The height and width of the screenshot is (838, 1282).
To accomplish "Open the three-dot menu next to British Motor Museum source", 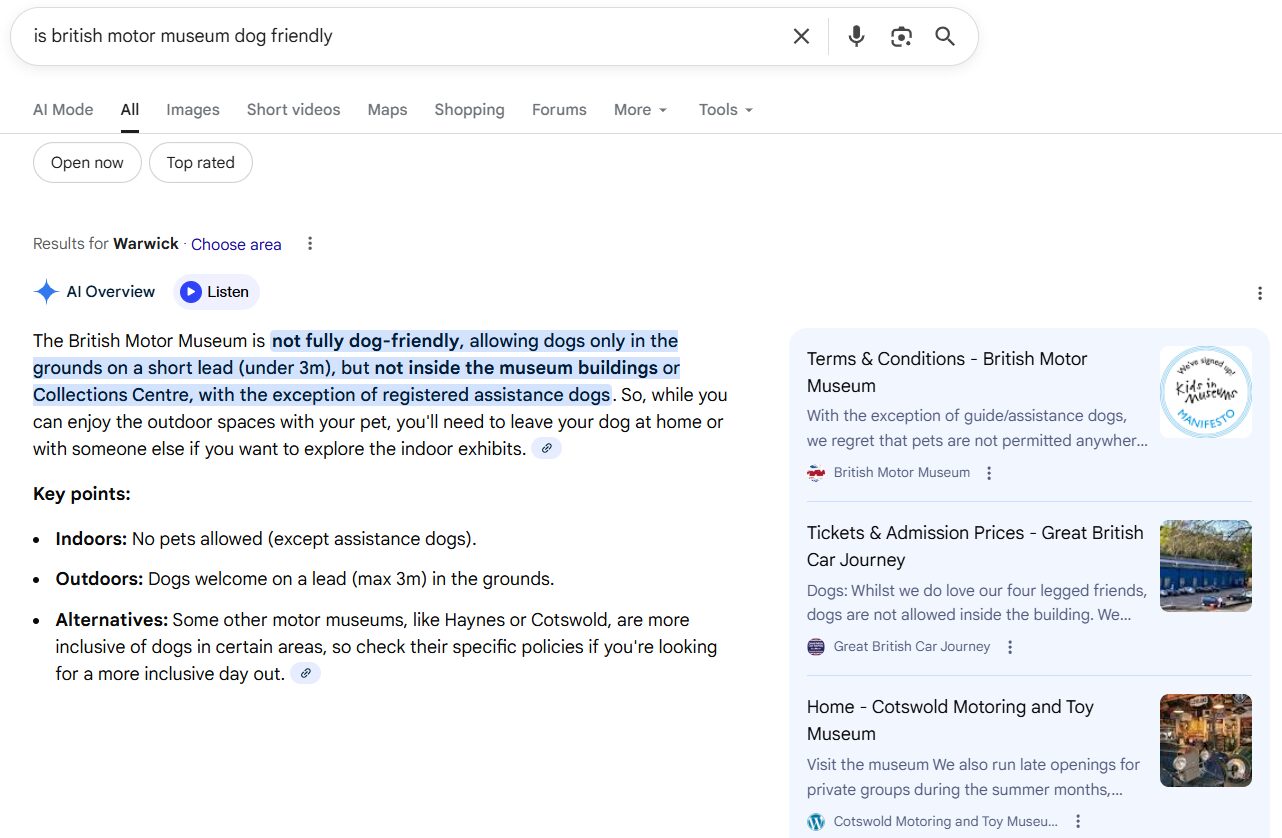I will pyautogui.click(x=989, y=473).
